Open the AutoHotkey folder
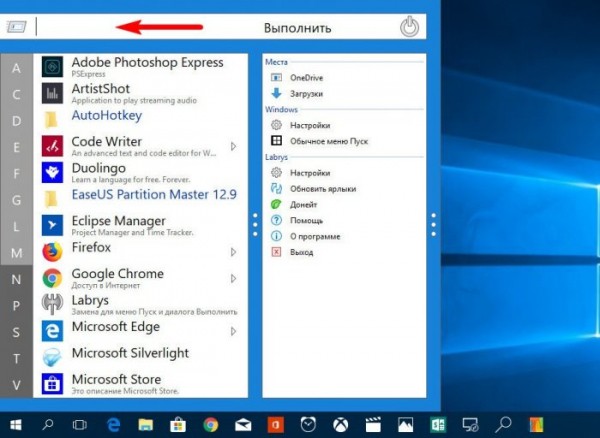 140,120
